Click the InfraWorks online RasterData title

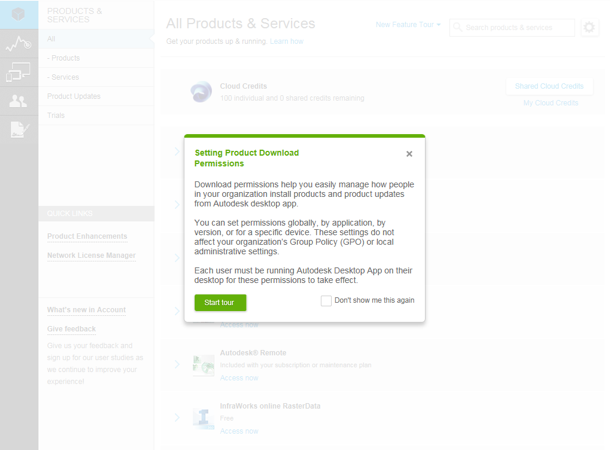[x=270, y=406]
